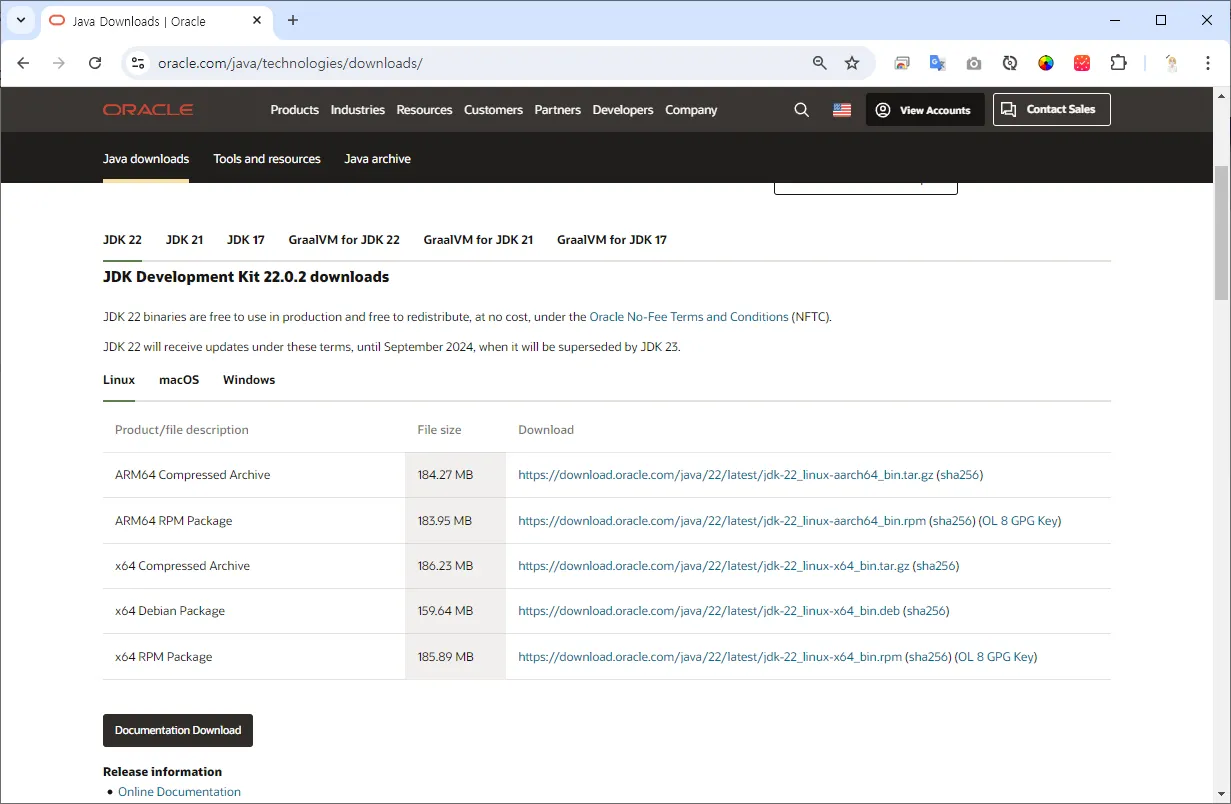Open the Chrome profile avatar

click(x=1172, y=63)
